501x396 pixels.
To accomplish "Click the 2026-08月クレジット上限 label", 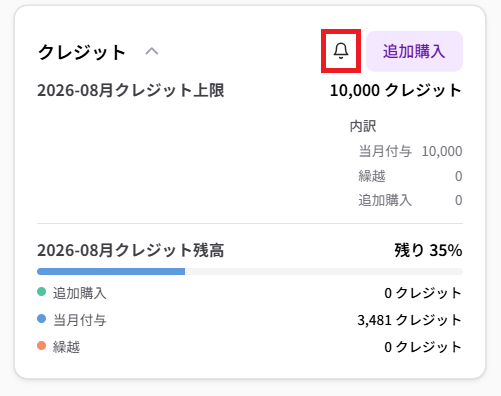I will tap(131, 90).
